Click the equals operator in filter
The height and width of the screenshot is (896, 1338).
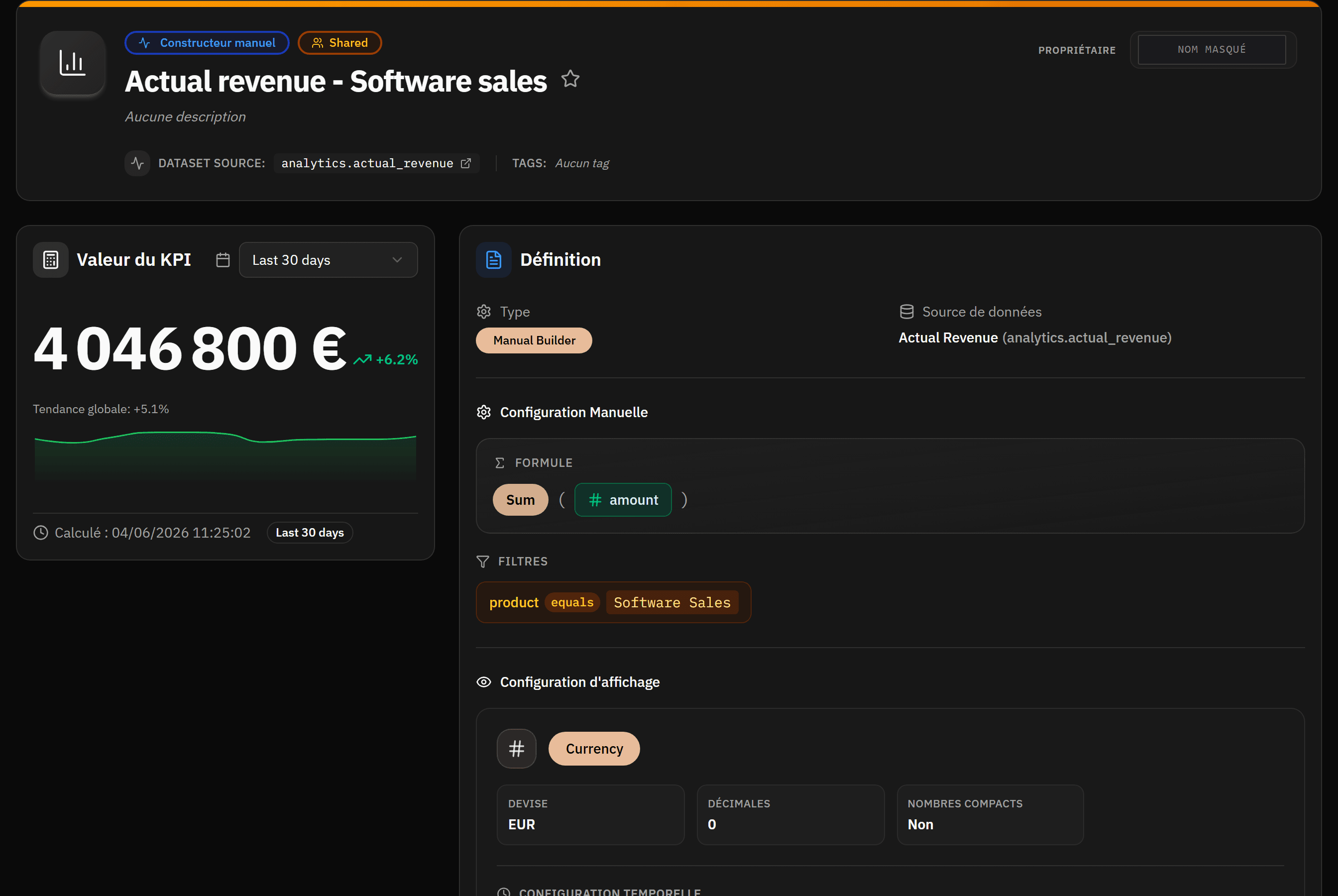tap(572, 602)
